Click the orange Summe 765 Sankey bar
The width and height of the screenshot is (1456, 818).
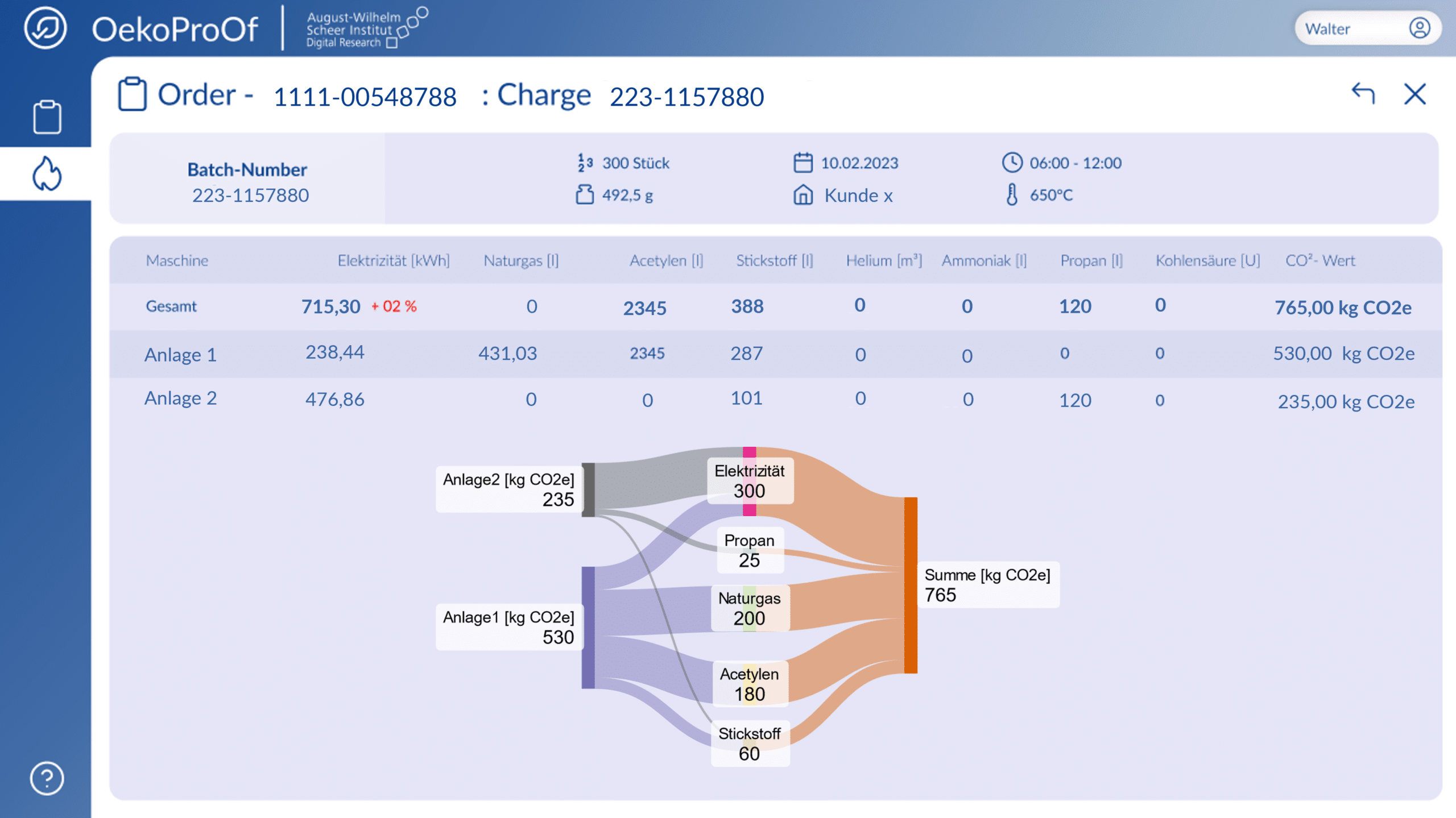point(911,585)
